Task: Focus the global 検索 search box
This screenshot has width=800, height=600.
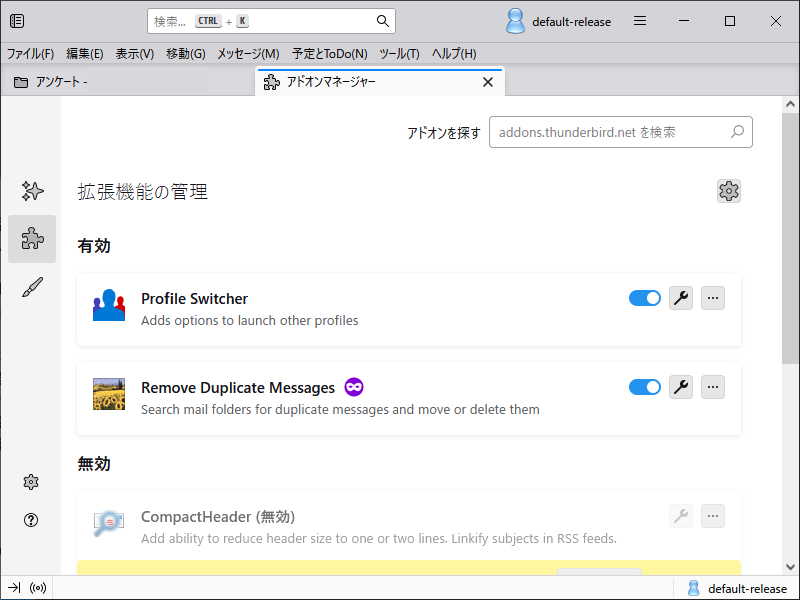Action: tap(271, 21)
